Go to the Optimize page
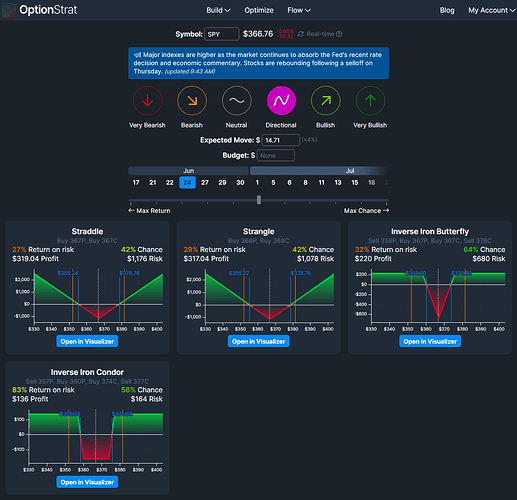The width and height of the screenshot is (517, 500). [x=259, y=10]
